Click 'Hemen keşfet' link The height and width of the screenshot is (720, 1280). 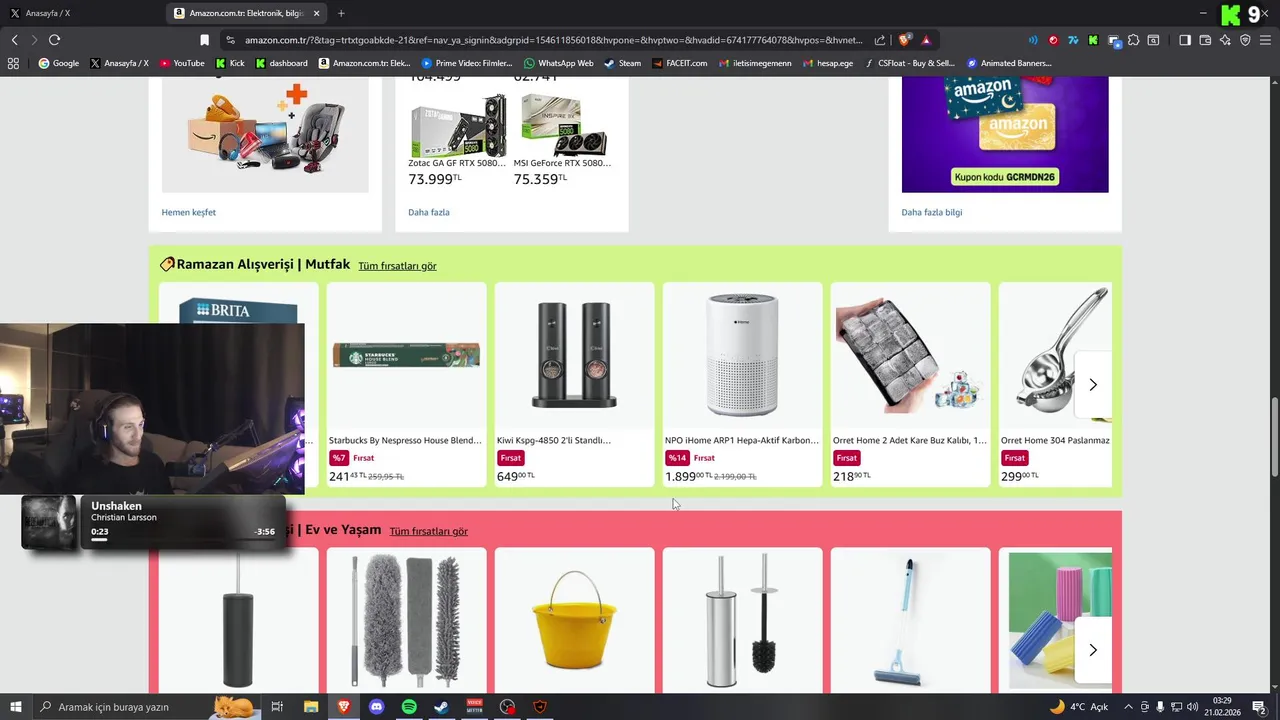pyautogui.click(x=188, y=212)
